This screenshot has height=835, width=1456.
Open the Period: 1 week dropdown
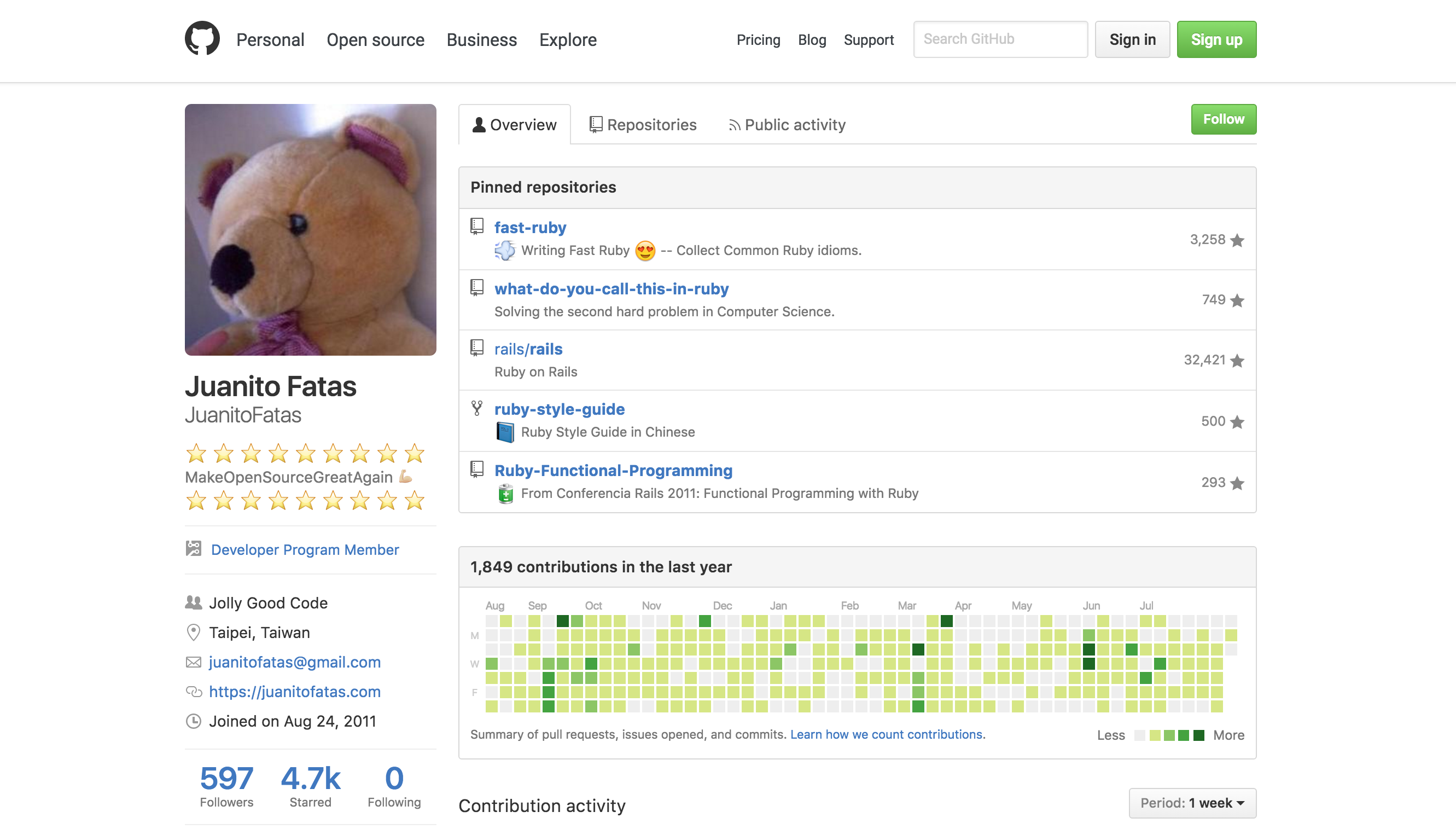click(x=1192, y=803)
